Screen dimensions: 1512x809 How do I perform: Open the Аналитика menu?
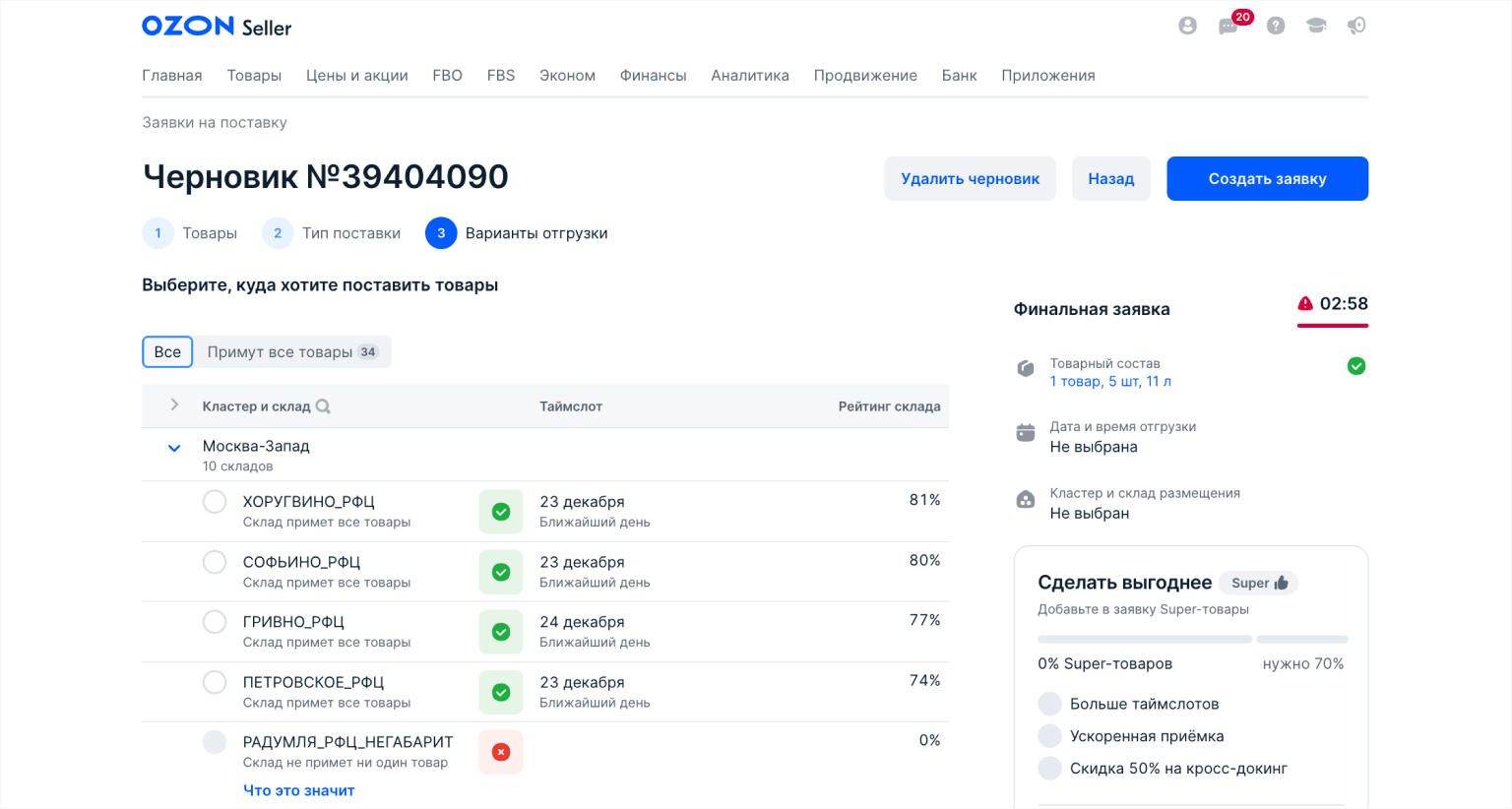750,76
